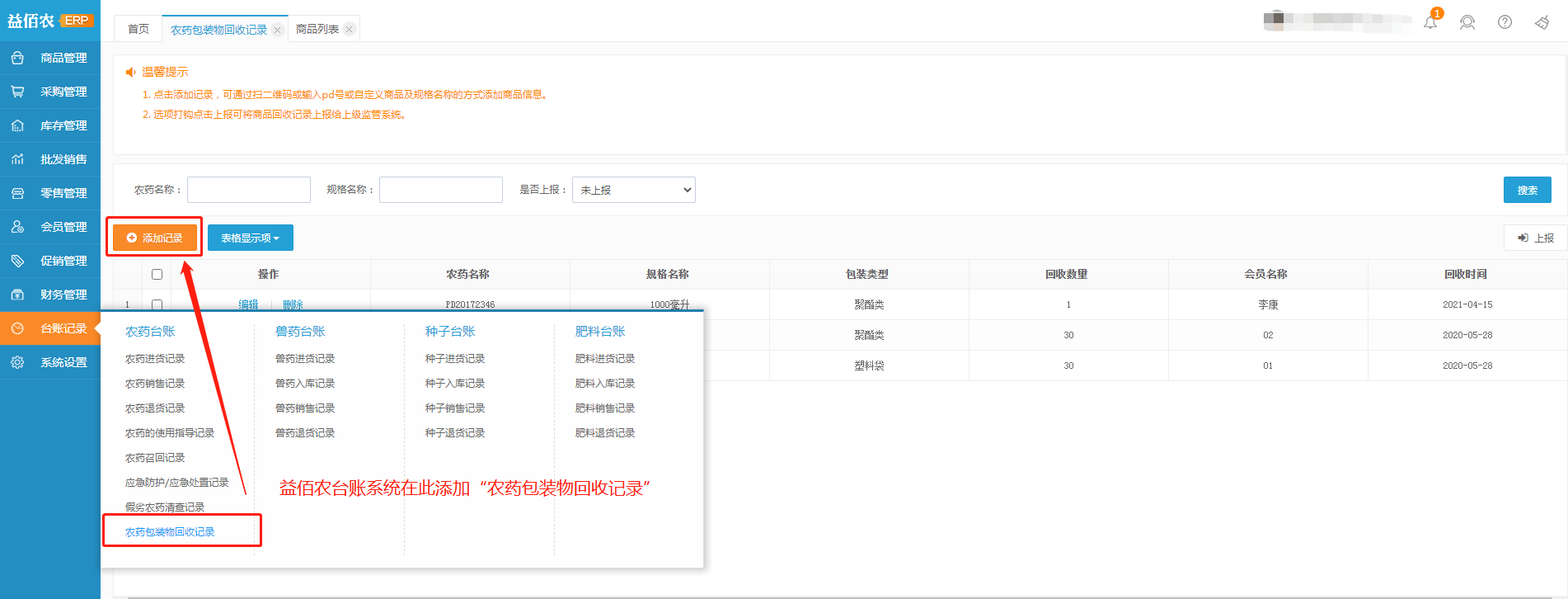Switch to the 商品列表 tab

coord(317,30)
